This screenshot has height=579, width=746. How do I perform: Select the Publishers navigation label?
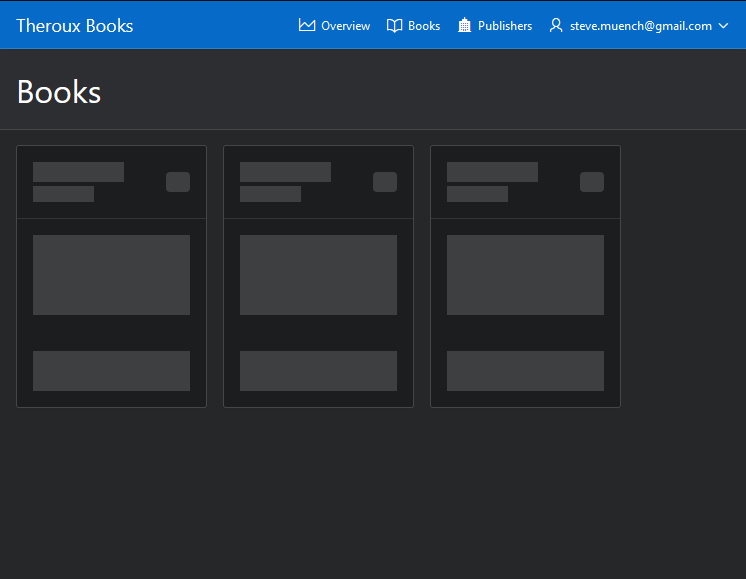coord(505,26)
